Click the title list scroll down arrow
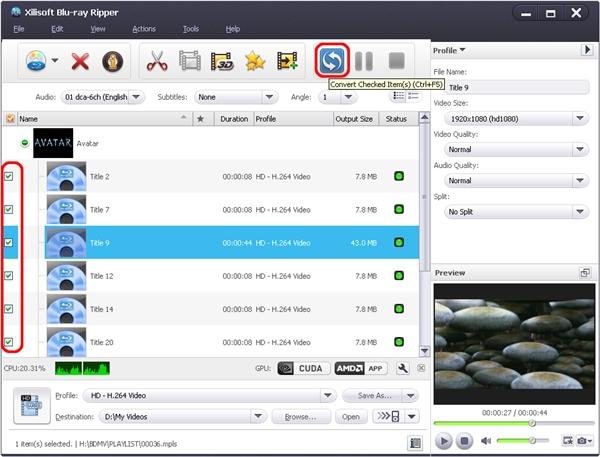 coord(424,351)
